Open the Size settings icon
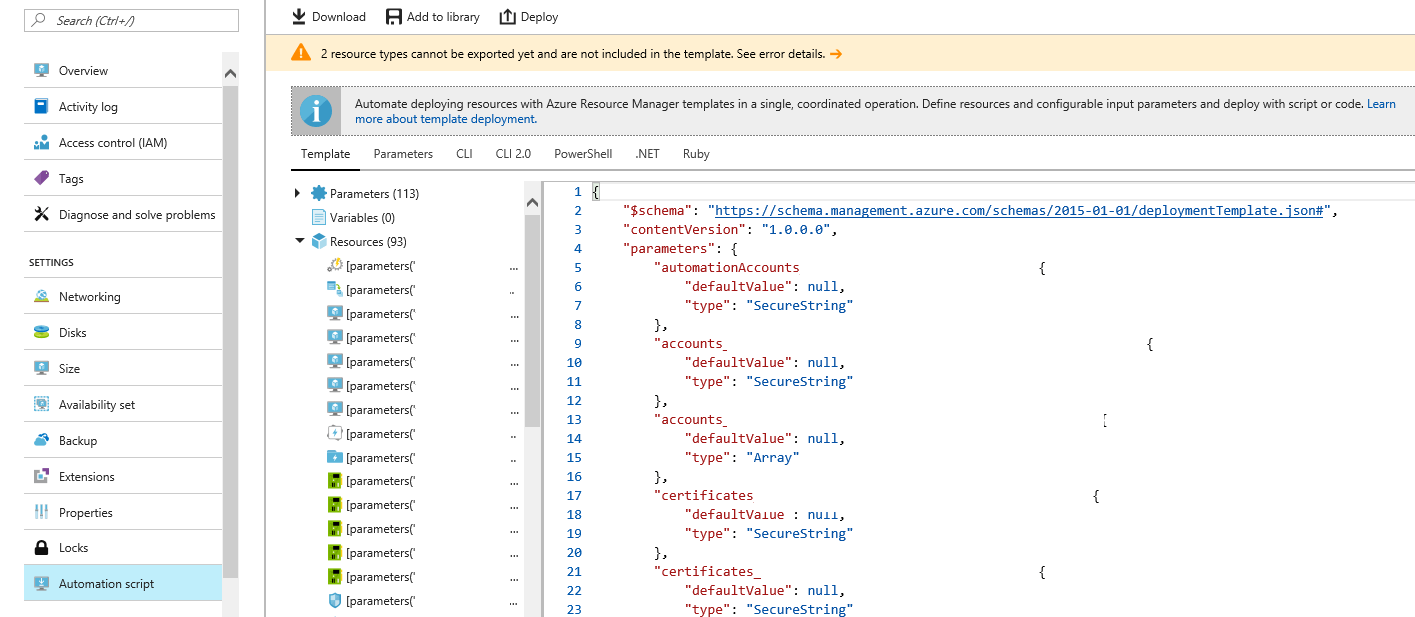This screenshot has height=617, width=1415. 41,368
